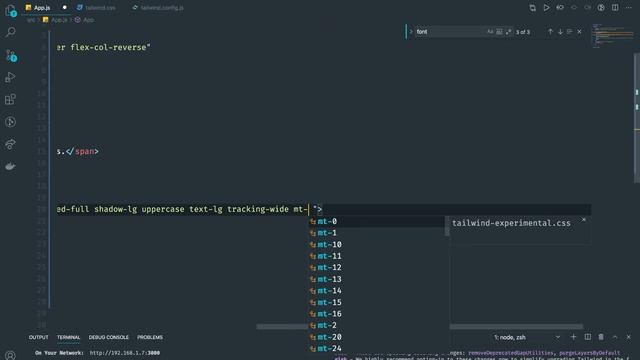The height and width of the screenshot is (360, 640).
Task: Close the bottom panel
Action: pyautogui.click(x=629, y=337)
